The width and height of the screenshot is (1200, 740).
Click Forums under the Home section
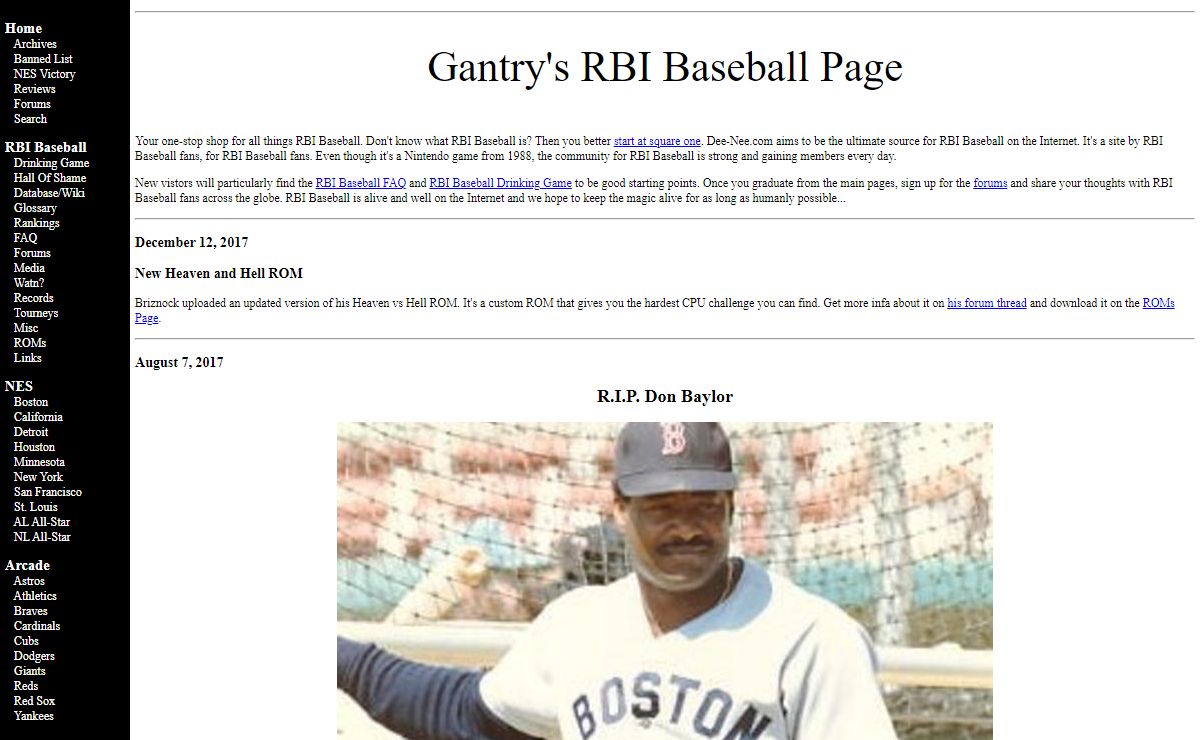(x=32, y=104)
